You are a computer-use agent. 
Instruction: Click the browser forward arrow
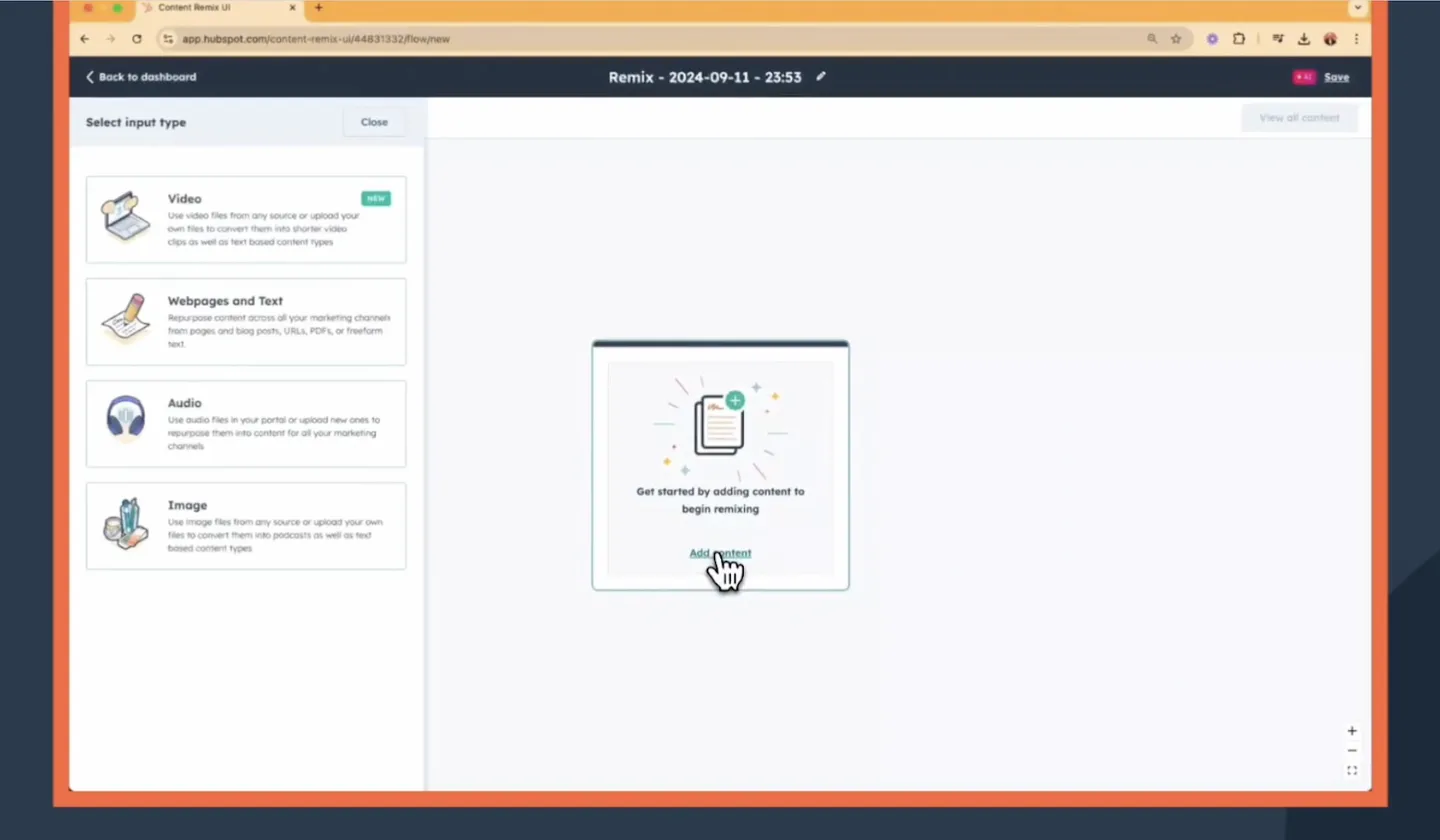click(110, 39)
